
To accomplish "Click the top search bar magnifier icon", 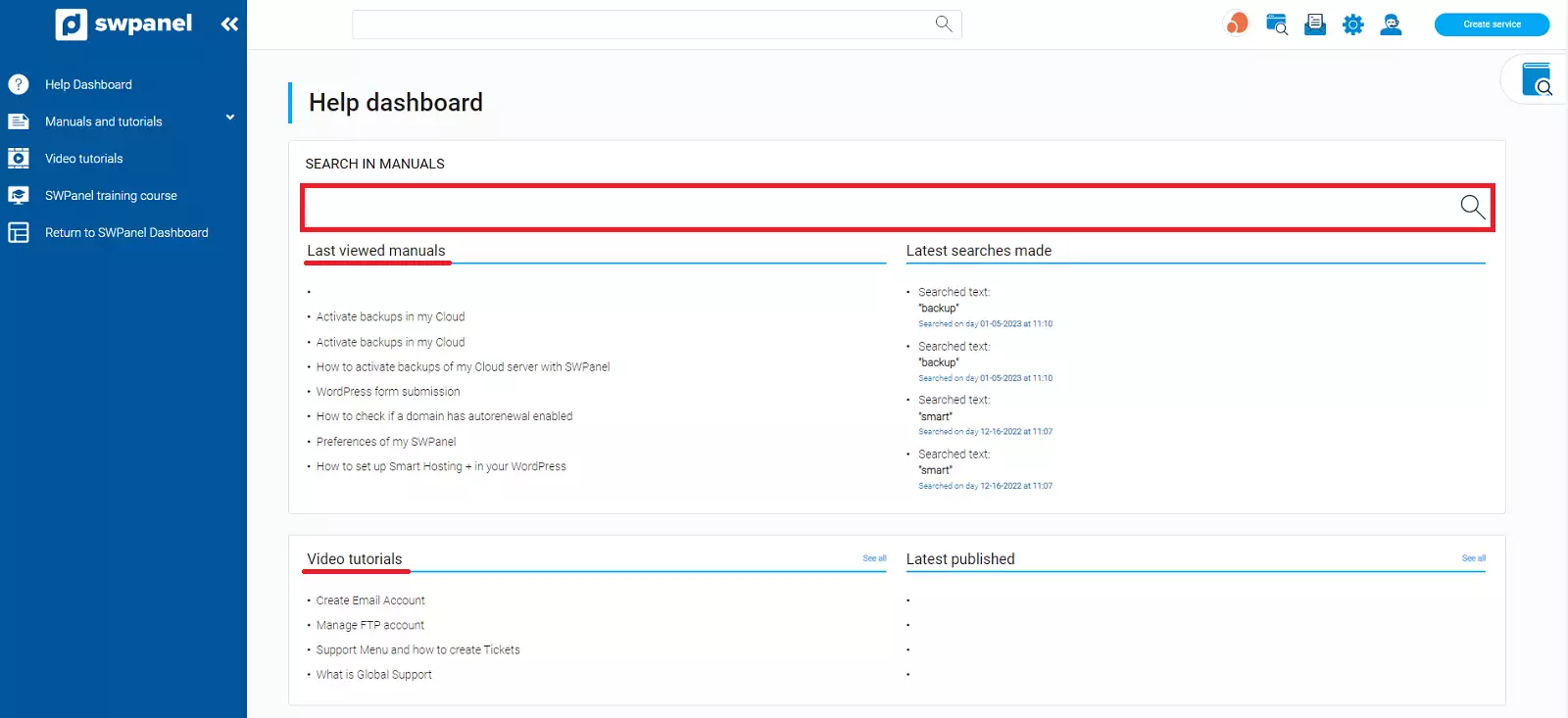I will (x=943, y=24).
